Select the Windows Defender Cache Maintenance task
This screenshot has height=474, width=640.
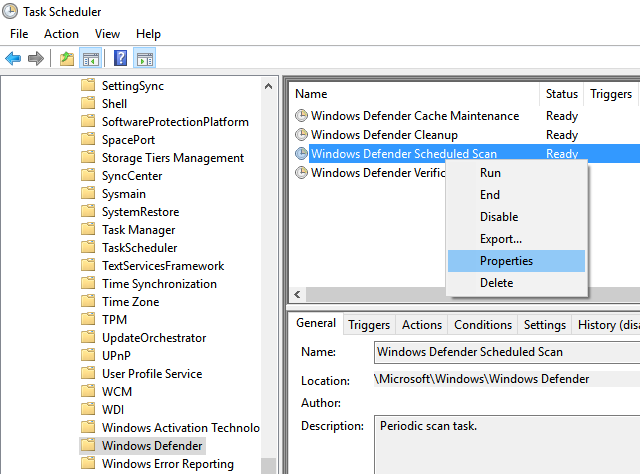[415, 116]
